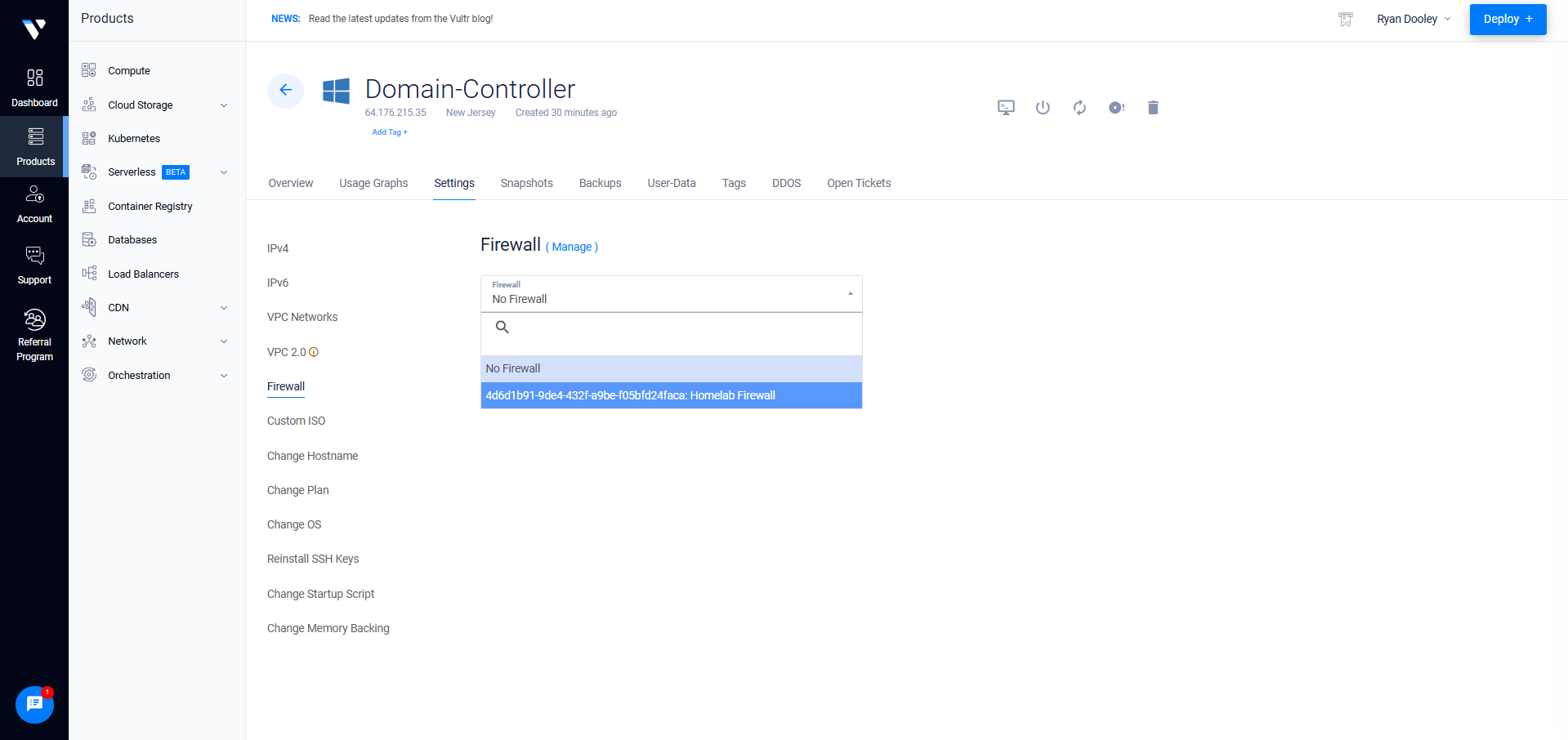Open the chat support bubble

tap(34, 704)
